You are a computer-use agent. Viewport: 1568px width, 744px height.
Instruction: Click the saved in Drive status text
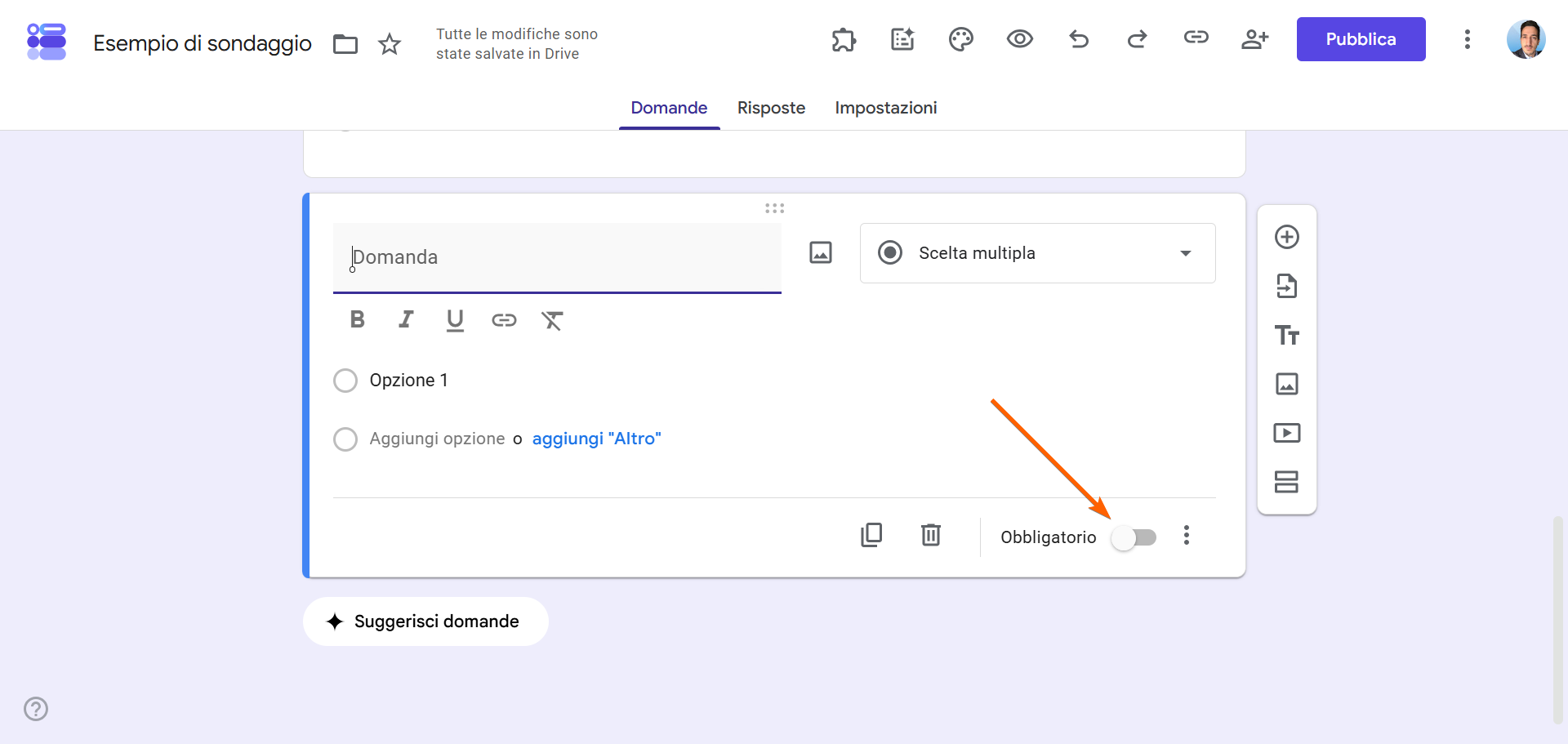coord(517,44)
